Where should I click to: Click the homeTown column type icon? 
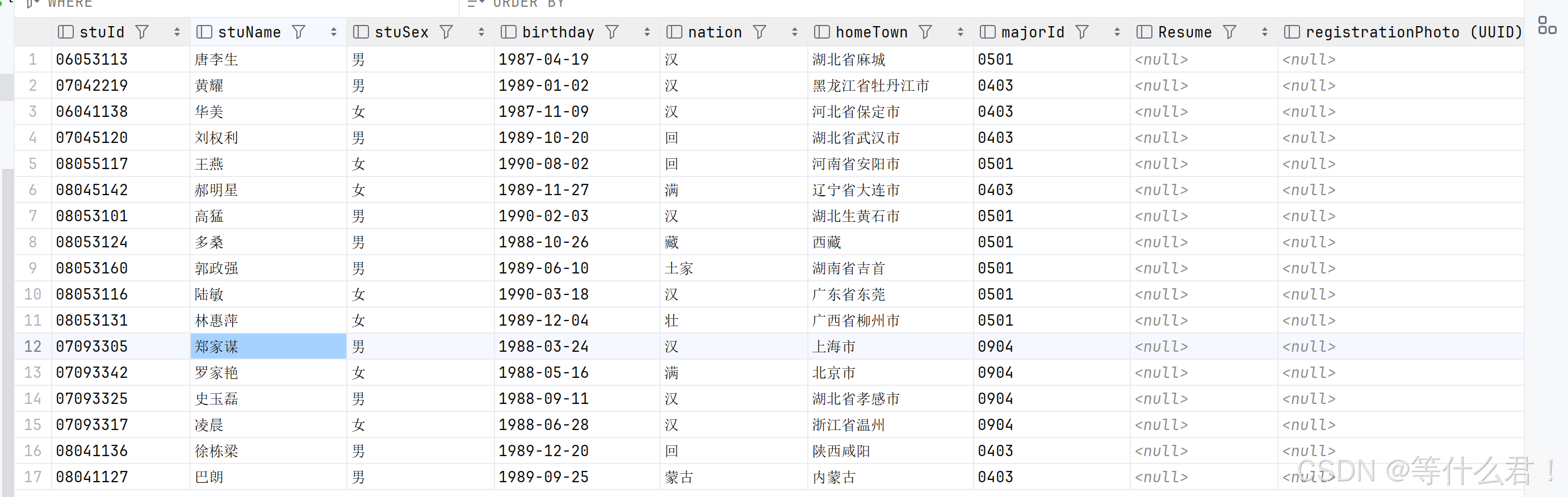click(x=821, y=32)
